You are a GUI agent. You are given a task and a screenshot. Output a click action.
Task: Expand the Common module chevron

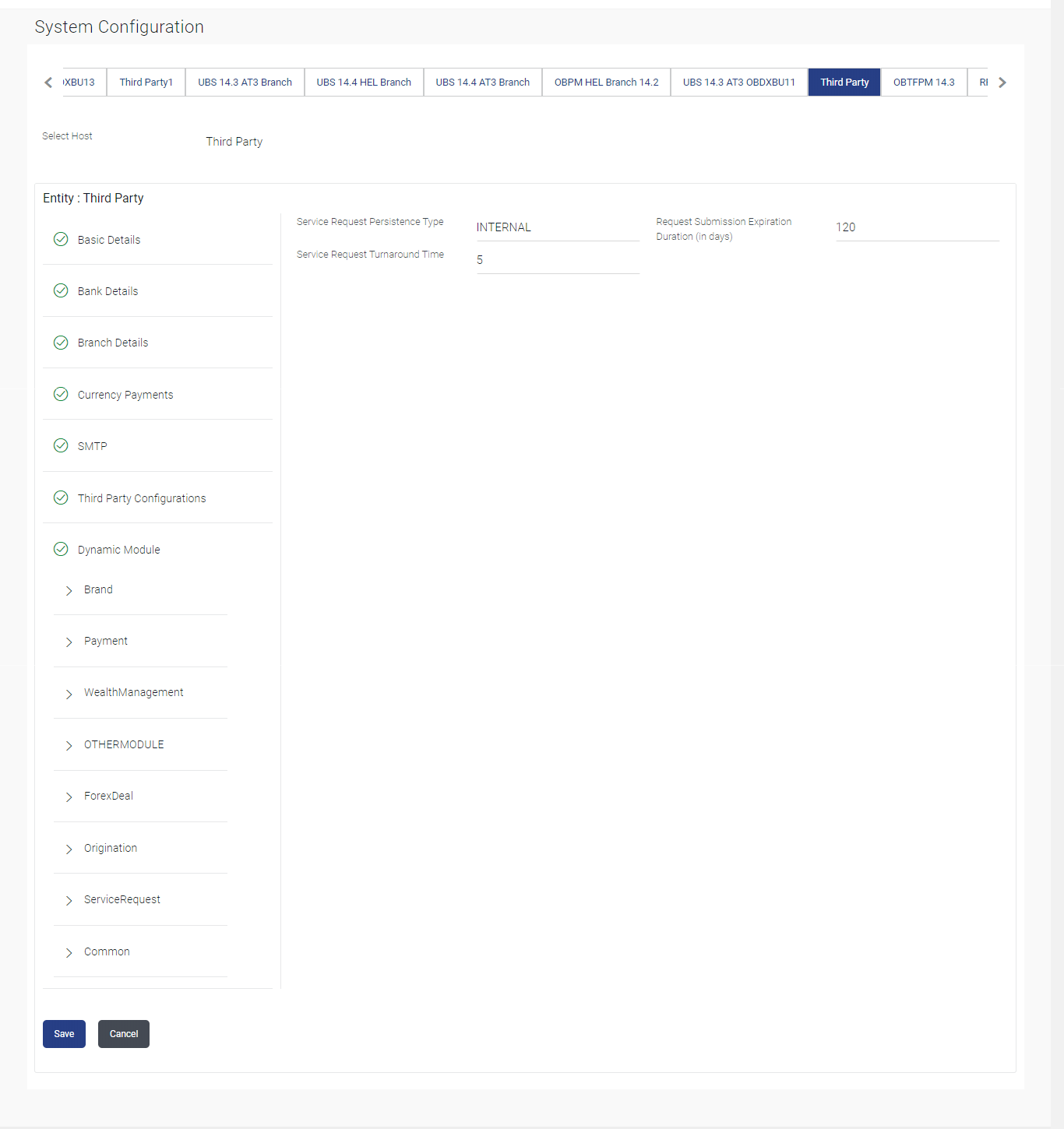[69, 952]
